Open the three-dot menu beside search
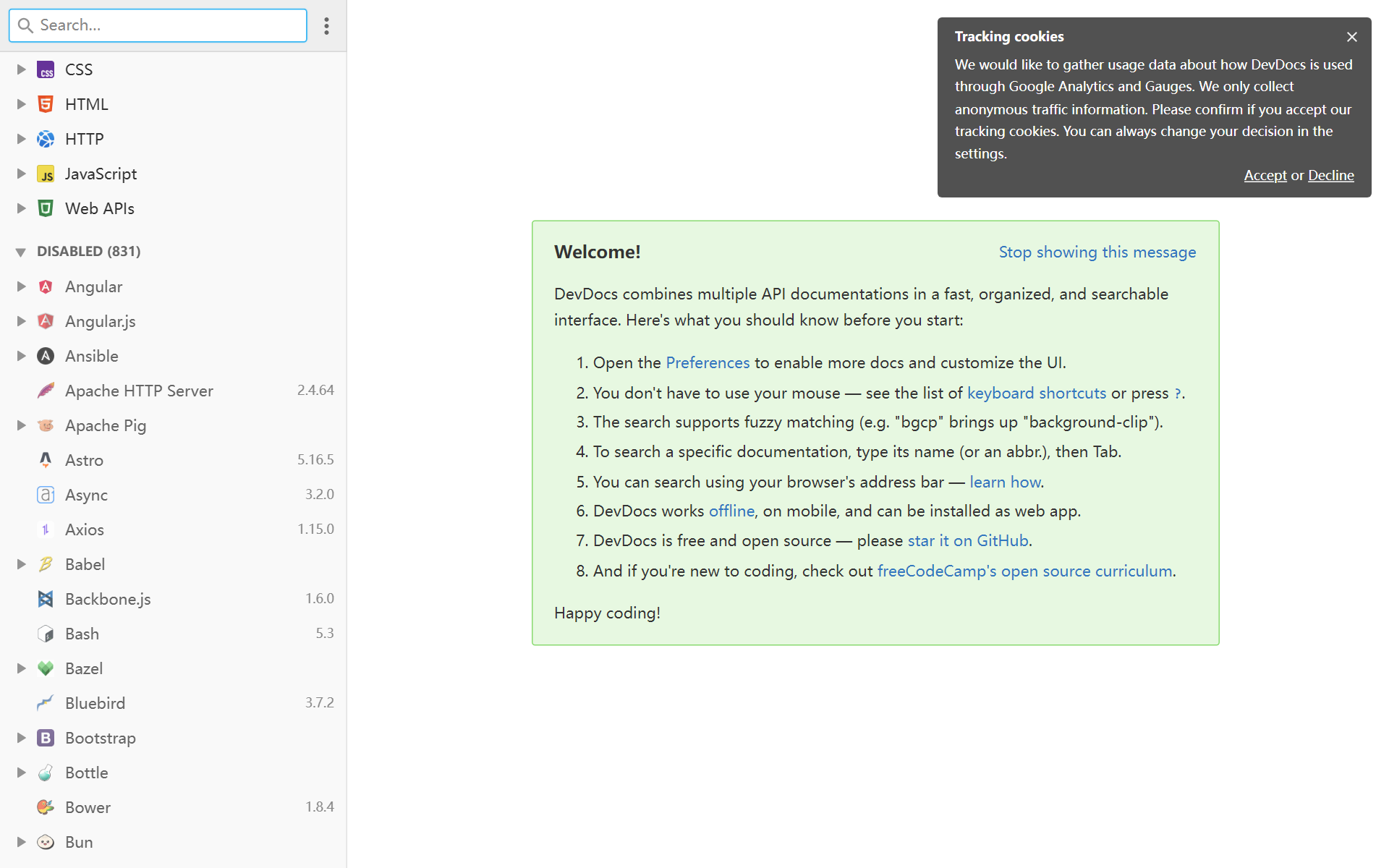This screenshot has width=1389, height=868. click(326, 26)
